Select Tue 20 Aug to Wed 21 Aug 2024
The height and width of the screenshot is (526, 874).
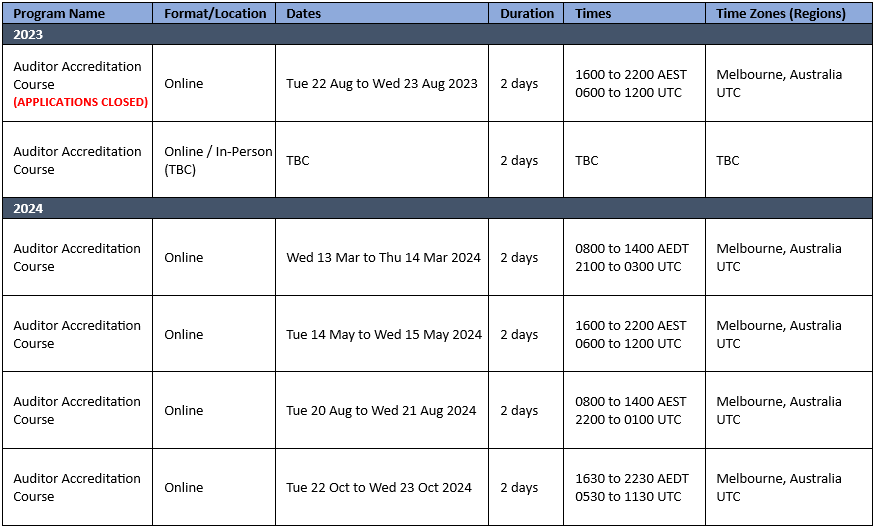pyautogui.click(x=381, y=411)
